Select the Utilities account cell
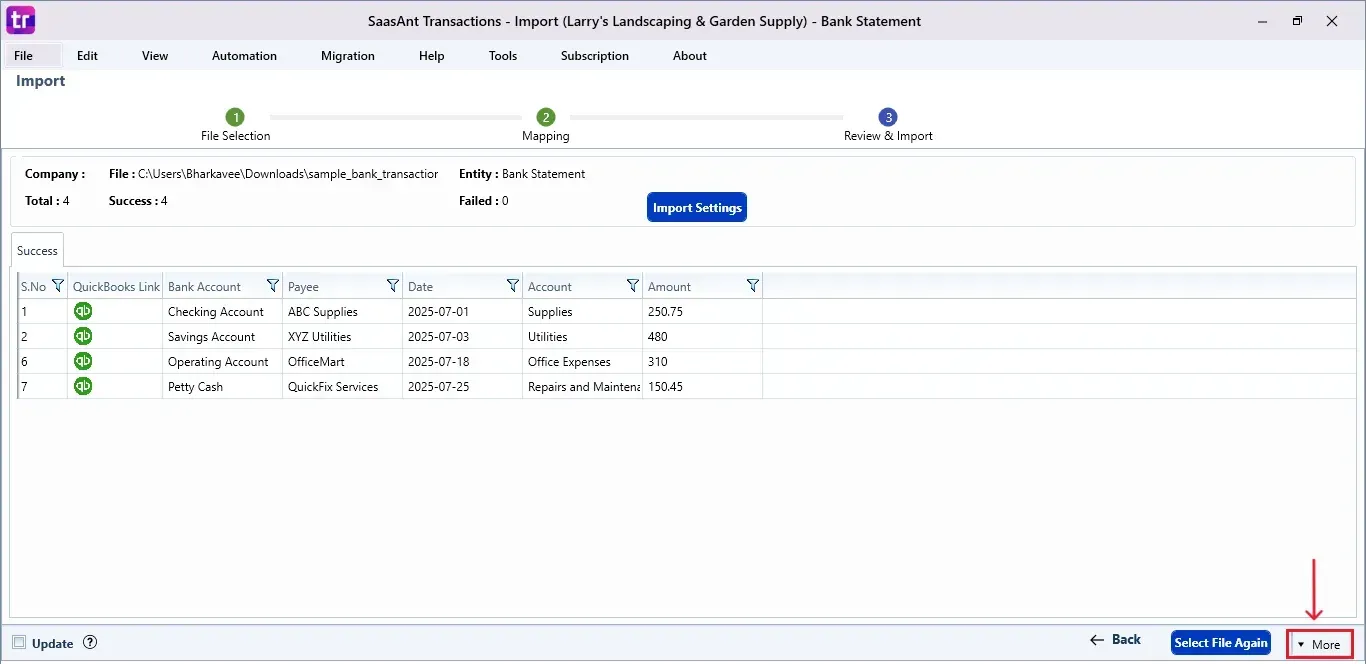The width and height of the screenshot is (1366, 664). pyautogui.click(x=582, y=337)
